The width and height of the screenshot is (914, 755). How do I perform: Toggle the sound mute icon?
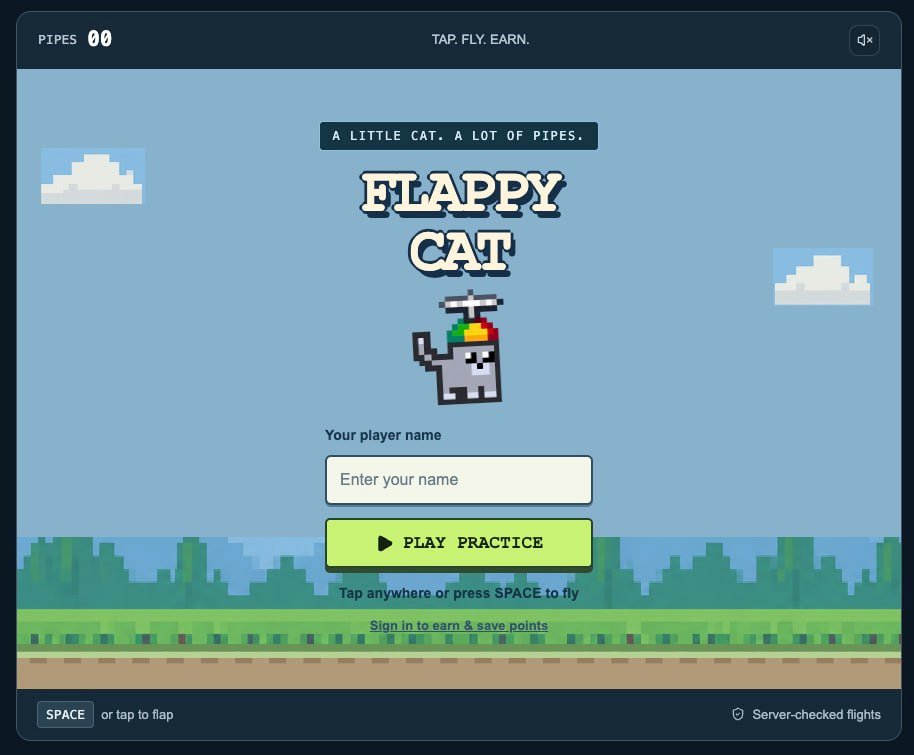pyautogui.click(x=864, y=40)
